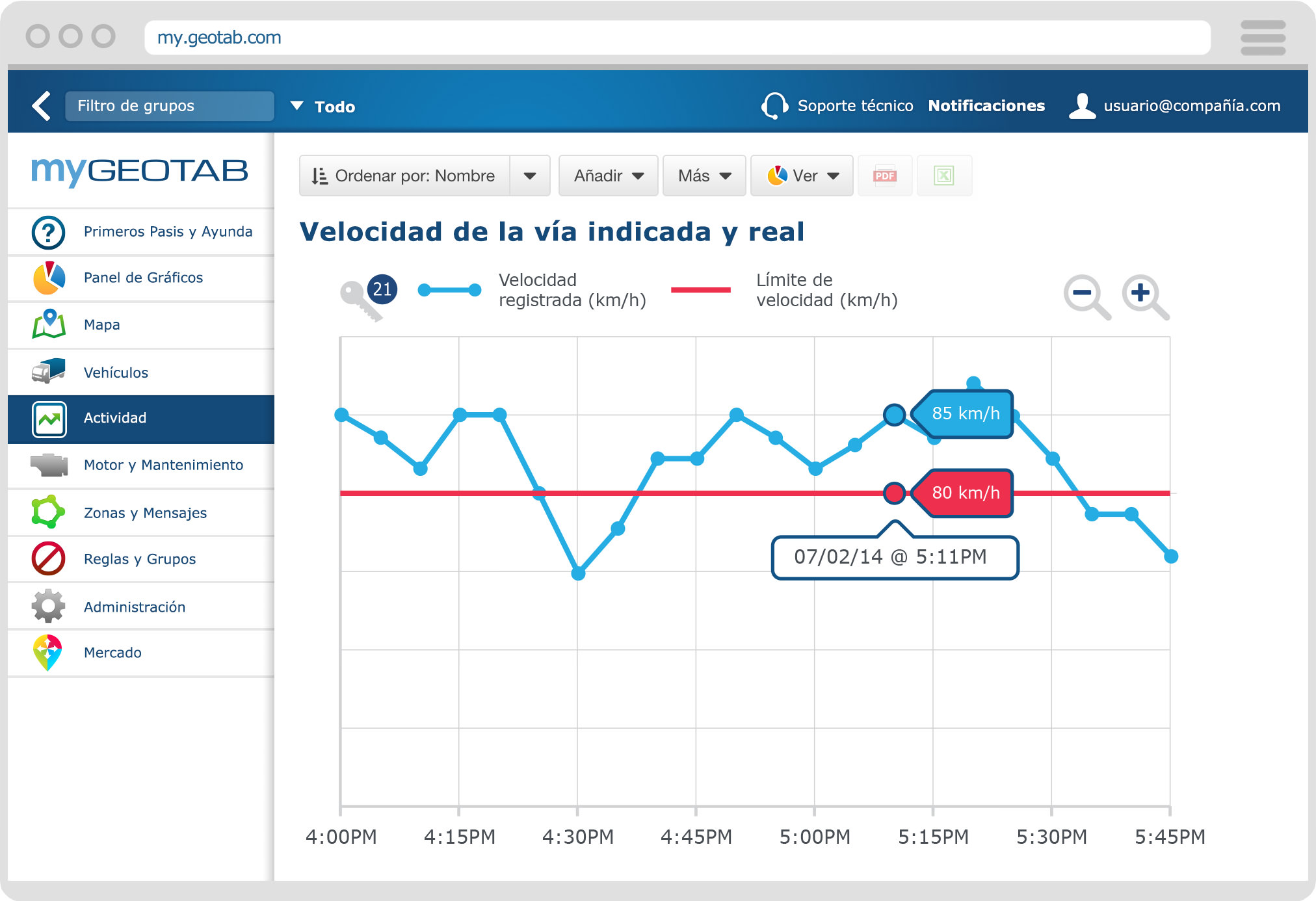The height and width of the screenshot is (901, 1316).
Task: Click the 4:15PM axis label
Action: (x=460, y=837)
